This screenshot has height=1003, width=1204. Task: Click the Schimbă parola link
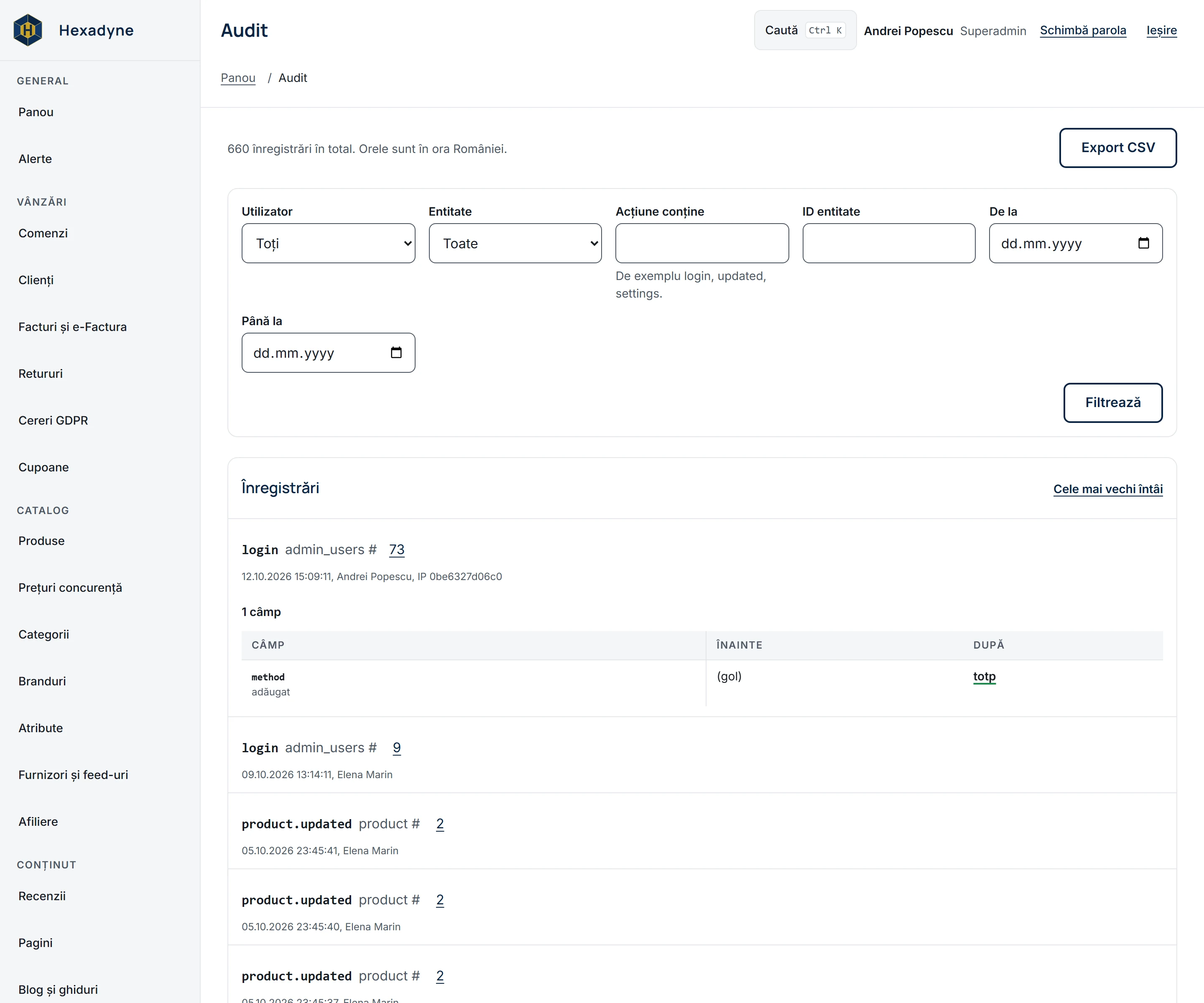pos(1083,31)
